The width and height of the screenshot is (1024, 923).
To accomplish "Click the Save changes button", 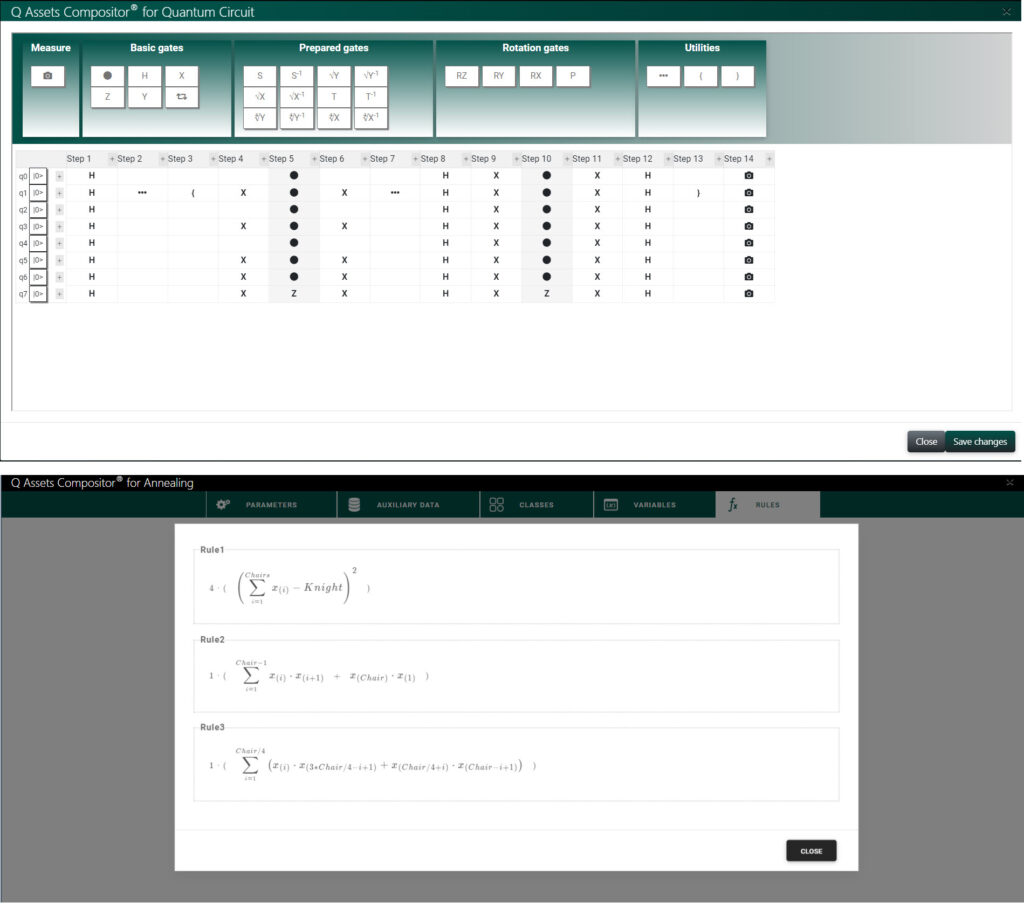I will pyautogui.click(x=979, y=441).
